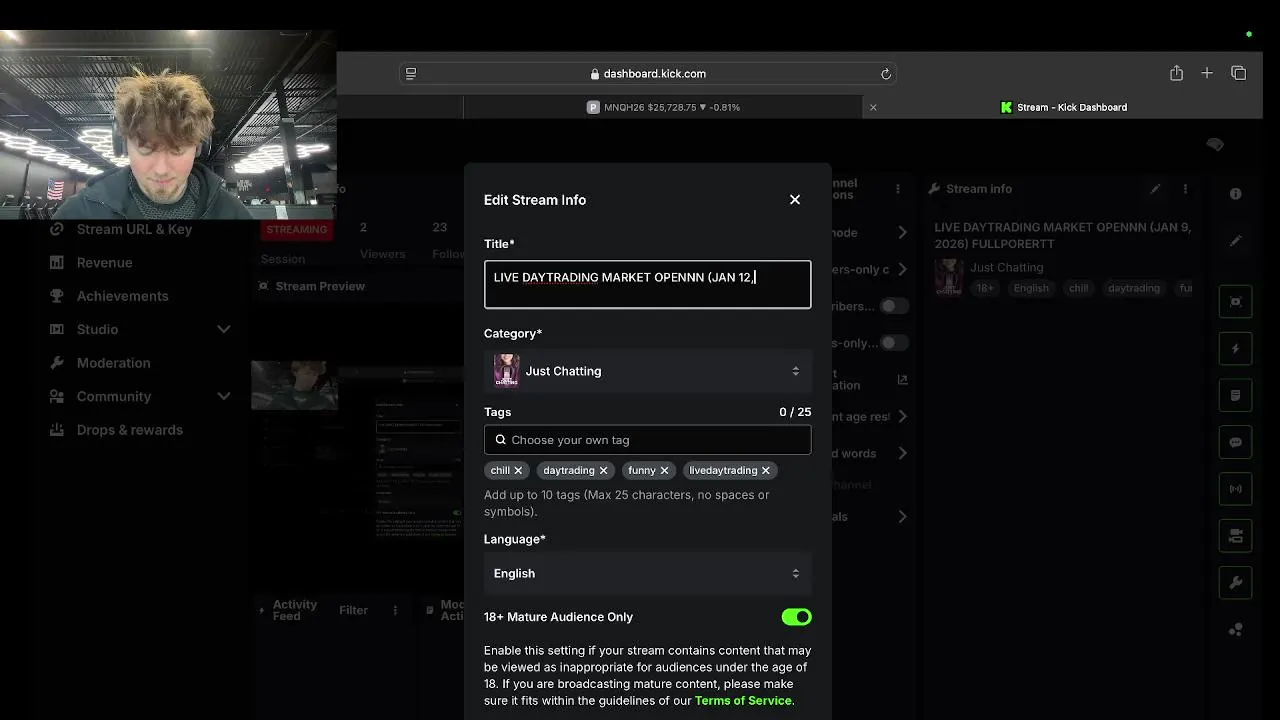Open the Moderation sidebar page
The width and height of the screenshot is (1280, 720).
pos(113,363)
